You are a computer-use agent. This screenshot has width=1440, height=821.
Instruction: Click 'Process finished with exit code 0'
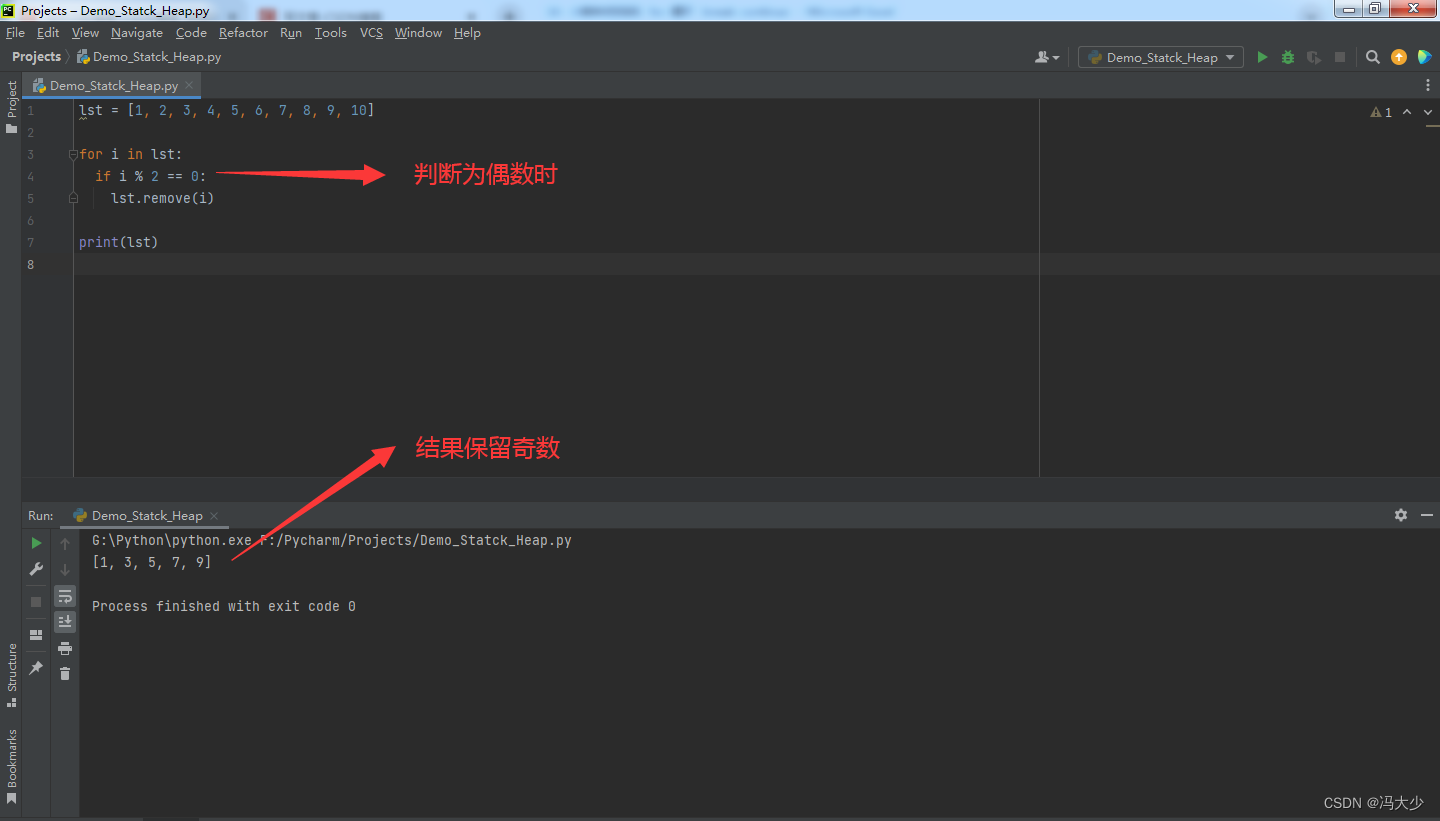pyautogui.click(x=224, y=606)
